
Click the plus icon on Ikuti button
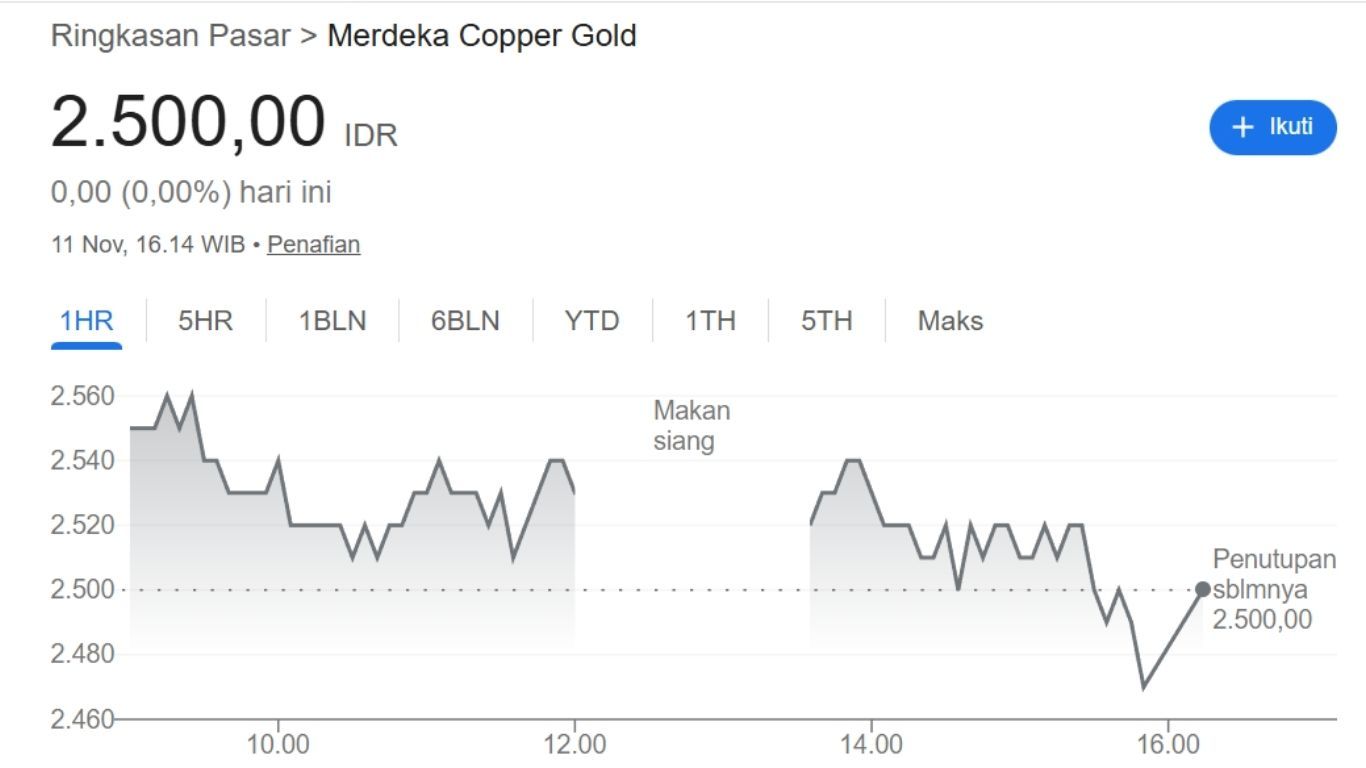pyautogui.click(x=1243, y=127)
